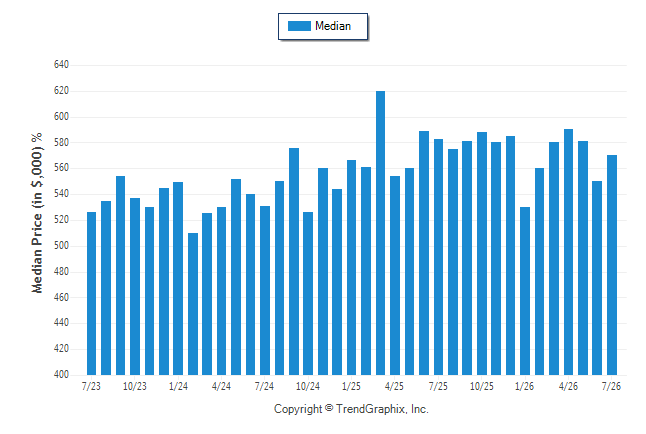Select the bar above the 10/25 label
This screenshot has height=434, width=646.
point(482,253)
